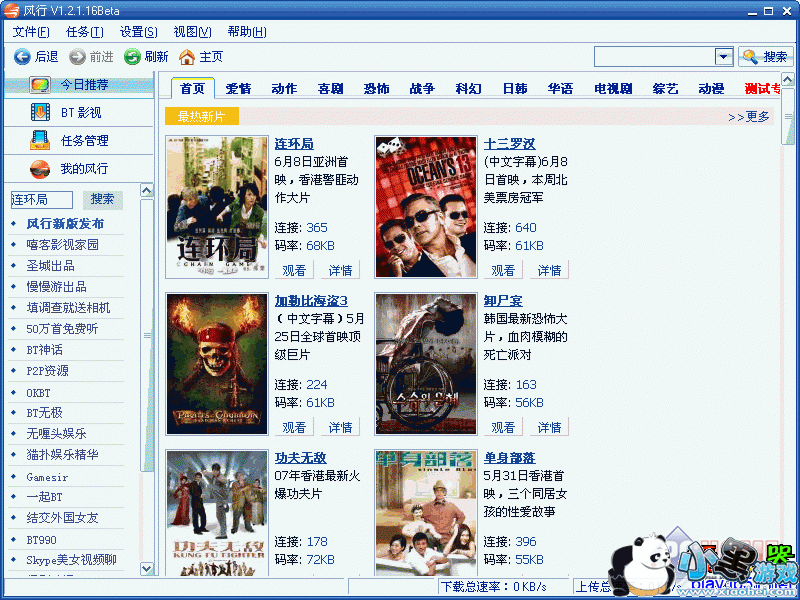Screen dimensions: 800x600
Task: Refresh page via the green 刷新 icon
Action: [132, 57]
